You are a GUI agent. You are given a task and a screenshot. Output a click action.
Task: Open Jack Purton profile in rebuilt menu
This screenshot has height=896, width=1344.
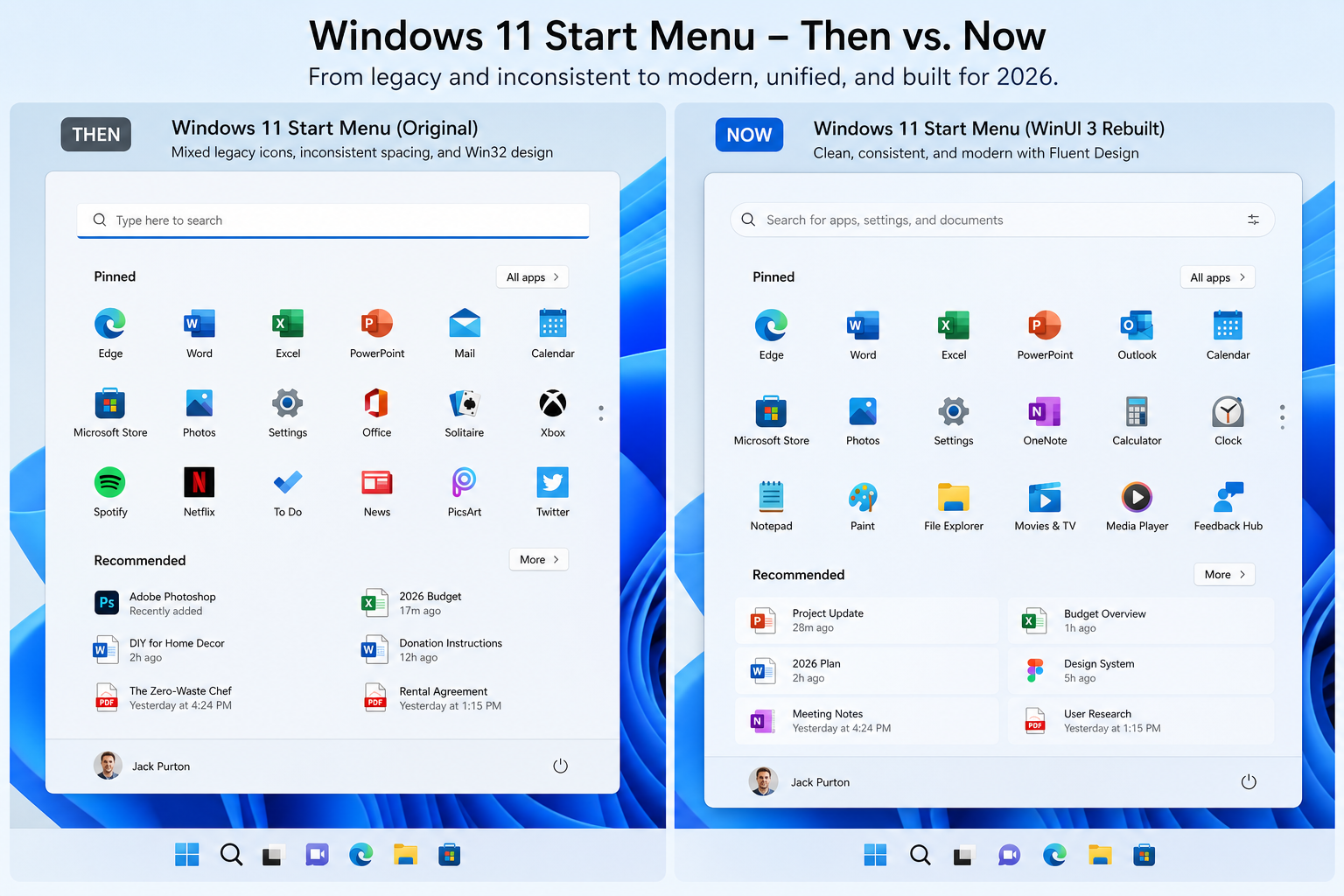pos(800,781)
